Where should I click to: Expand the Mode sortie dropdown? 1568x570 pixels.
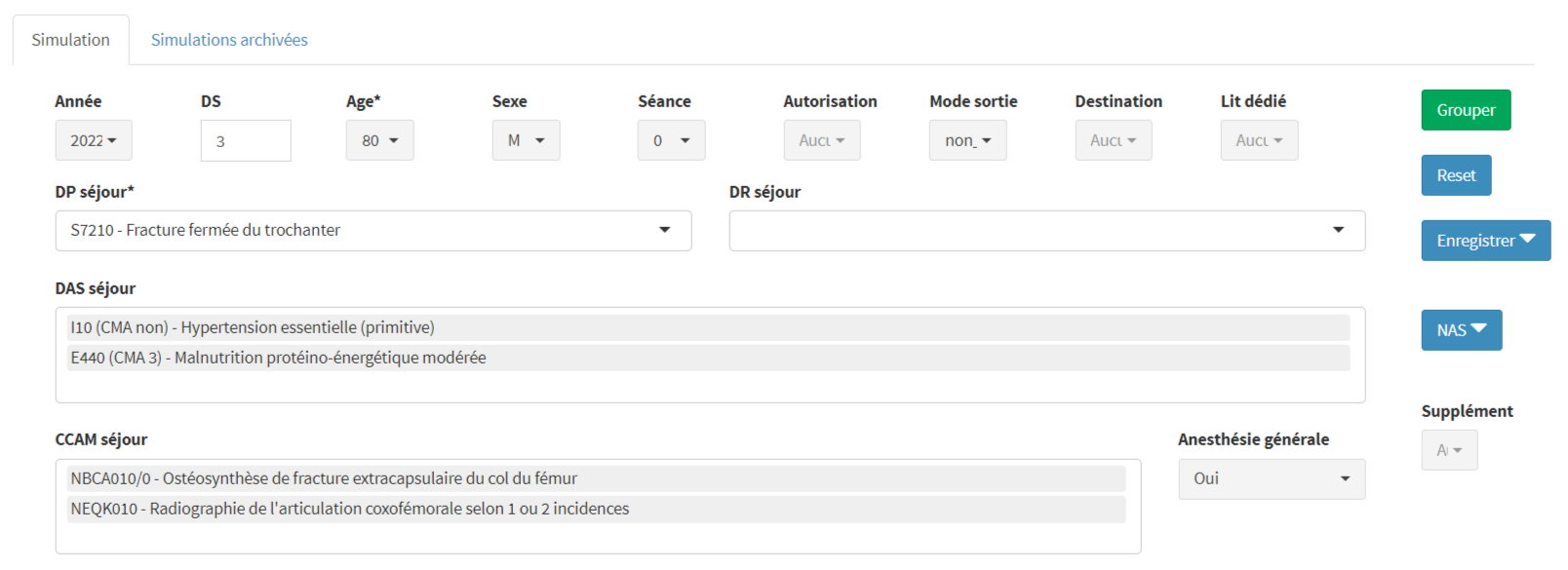pos(967,140)
